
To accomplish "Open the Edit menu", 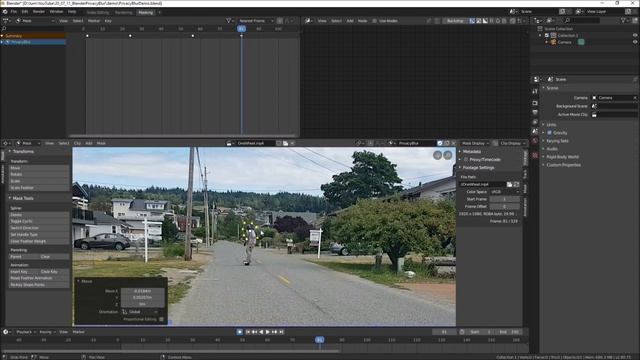I will [25, 12].
